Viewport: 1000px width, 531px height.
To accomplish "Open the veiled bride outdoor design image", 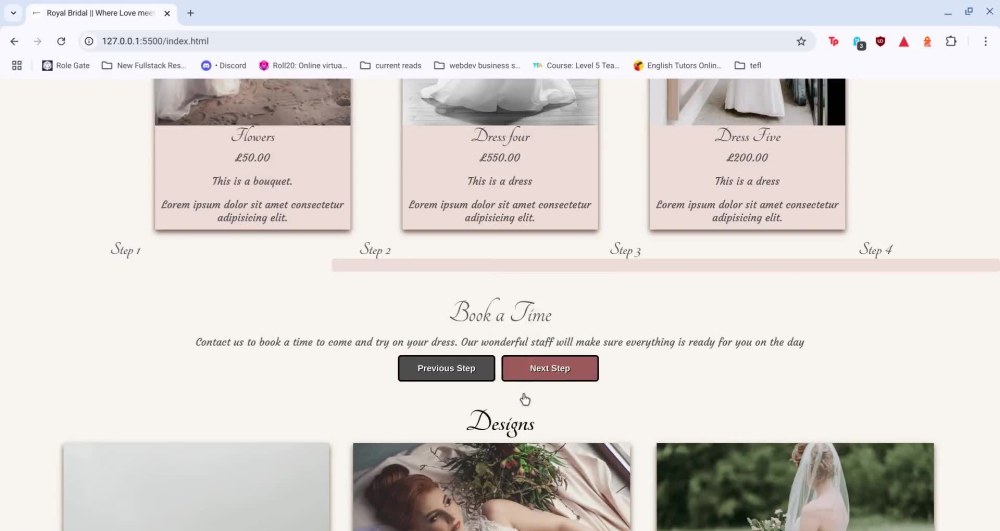I will pos(795,487).
